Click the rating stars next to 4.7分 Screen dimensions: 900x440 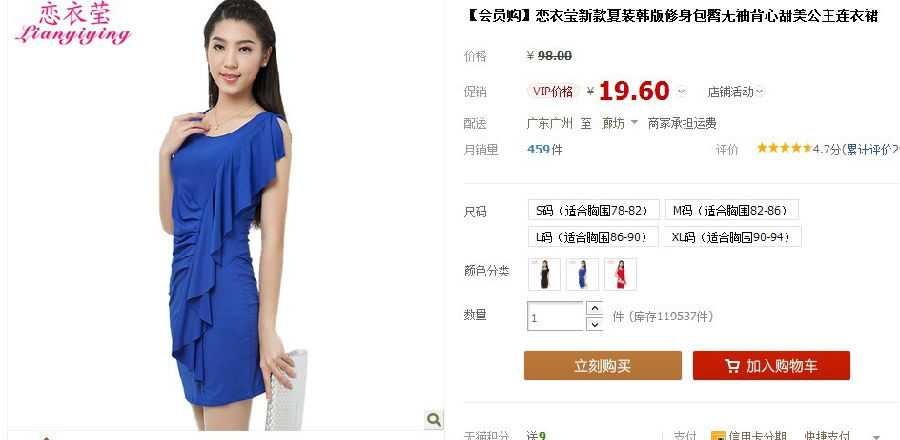(784, 149)
